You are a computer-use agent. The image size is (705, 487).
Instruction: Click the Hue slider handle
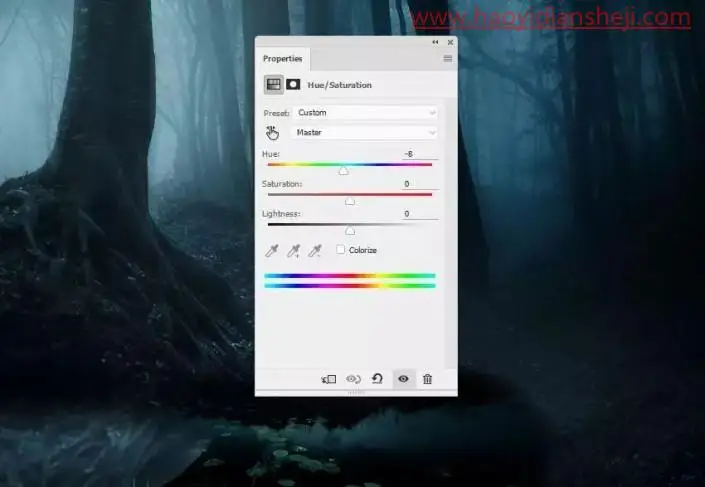344,171
